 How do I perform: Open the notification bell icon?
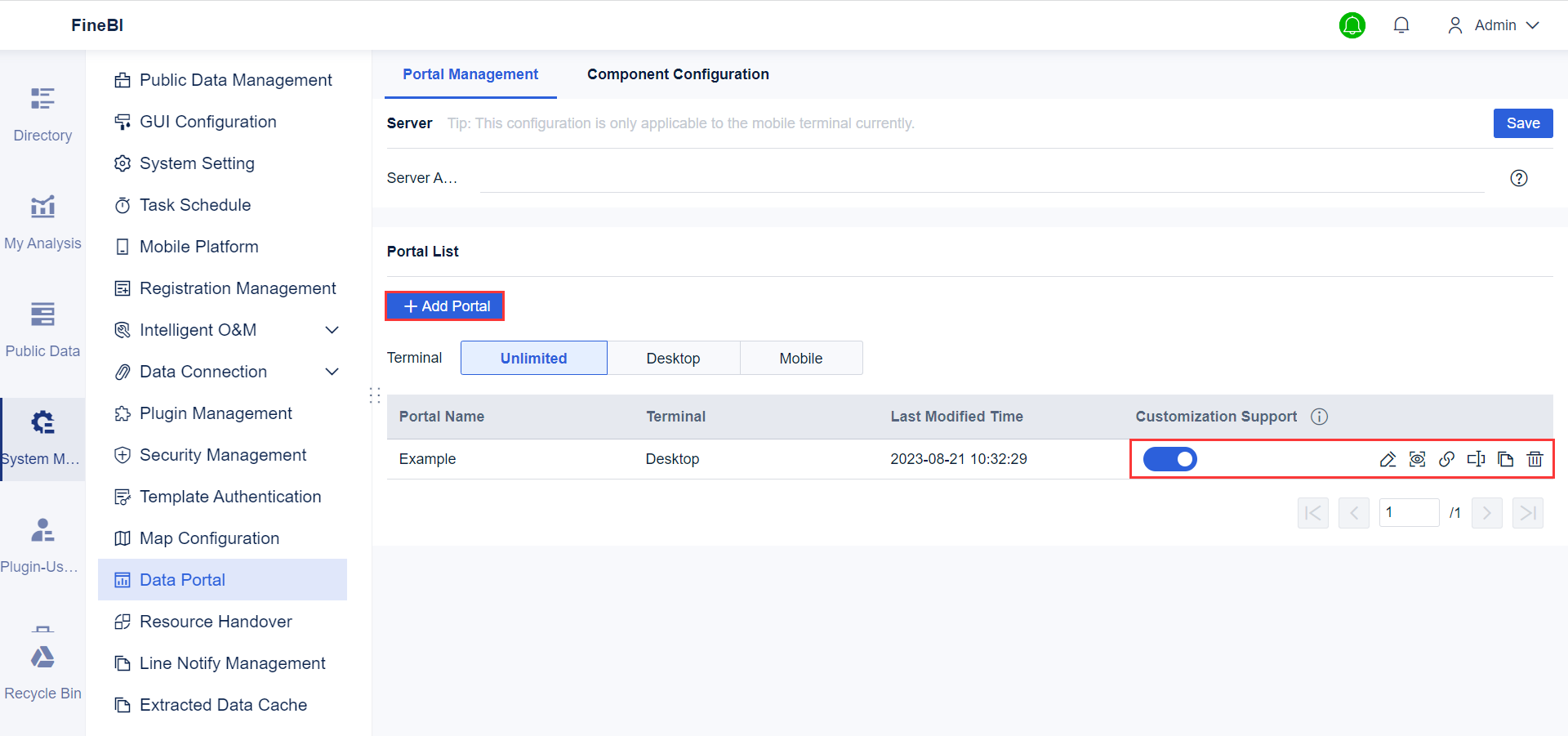coord(1401,25)
